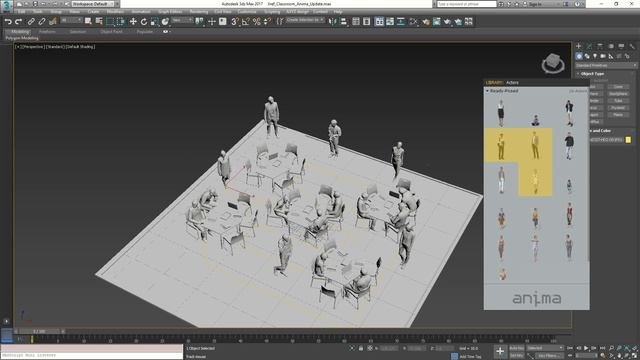Click the yellow object color swatch
Viewport: 640px width, 360px height.
click(x=628, y=140)
